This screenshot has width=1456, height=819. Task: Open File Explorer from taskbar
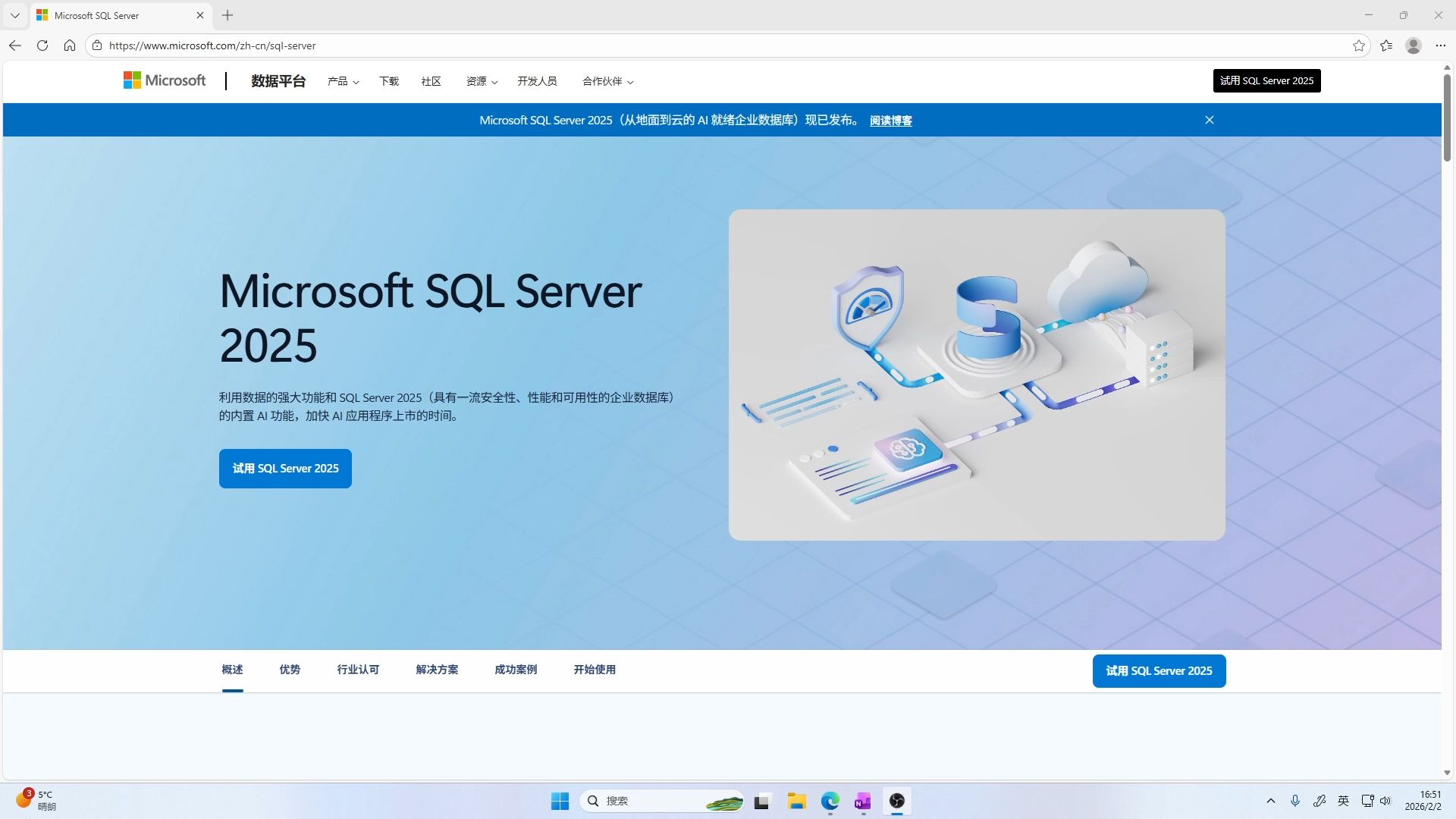(x=796, y=801)
